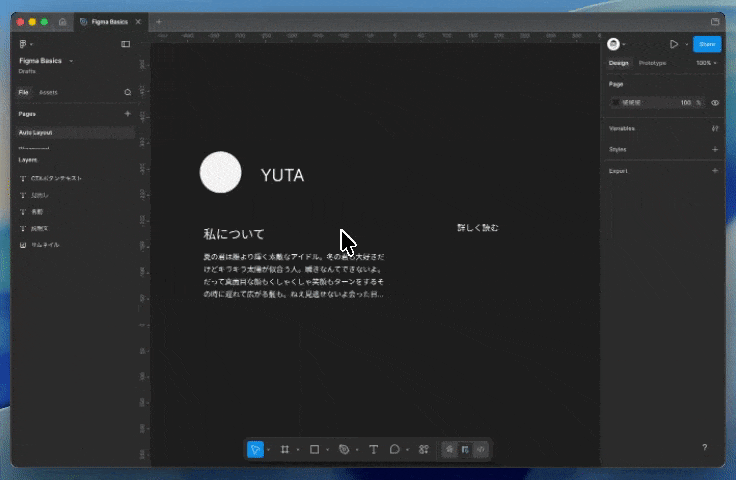This screenshot has width=736, height=480.
Task: Open the Figma Basics file name dropdown
Action: (x=71, y=61)
